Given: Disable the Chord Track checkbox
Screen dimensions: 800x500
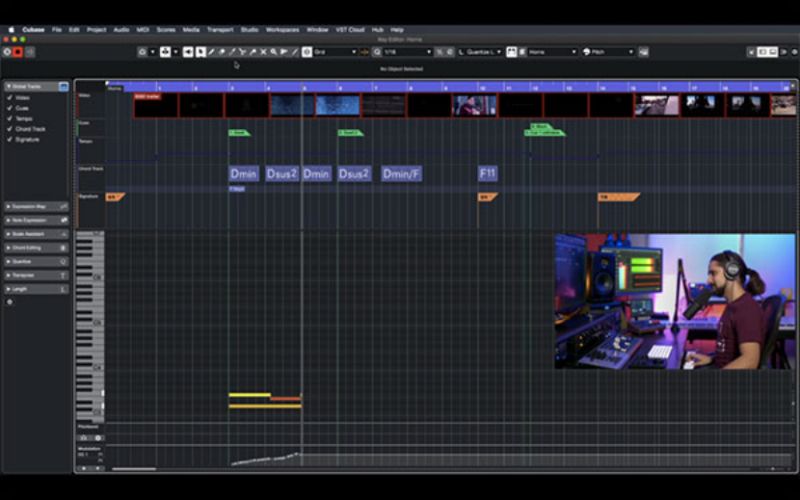Looking at the screenshot, I should [10, 129].
